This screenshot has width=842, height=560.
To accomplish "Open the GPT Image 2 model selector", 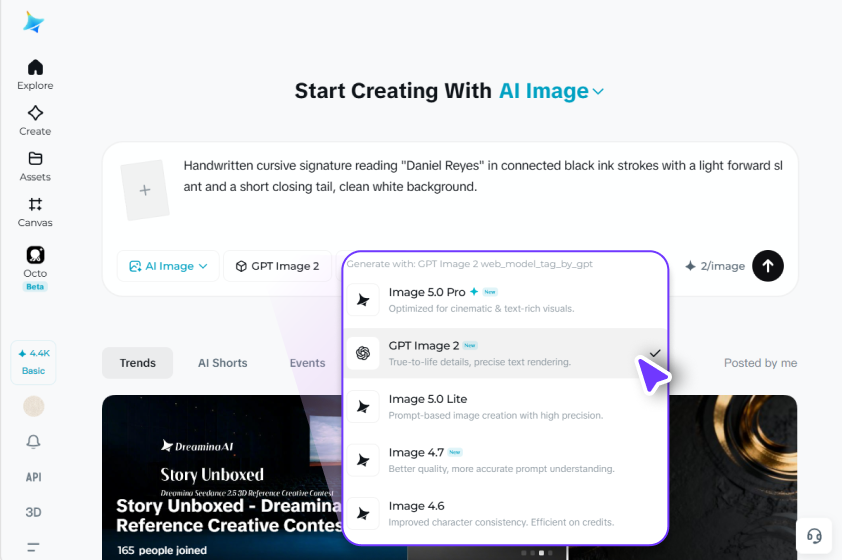I will click(x=278, y=266).
